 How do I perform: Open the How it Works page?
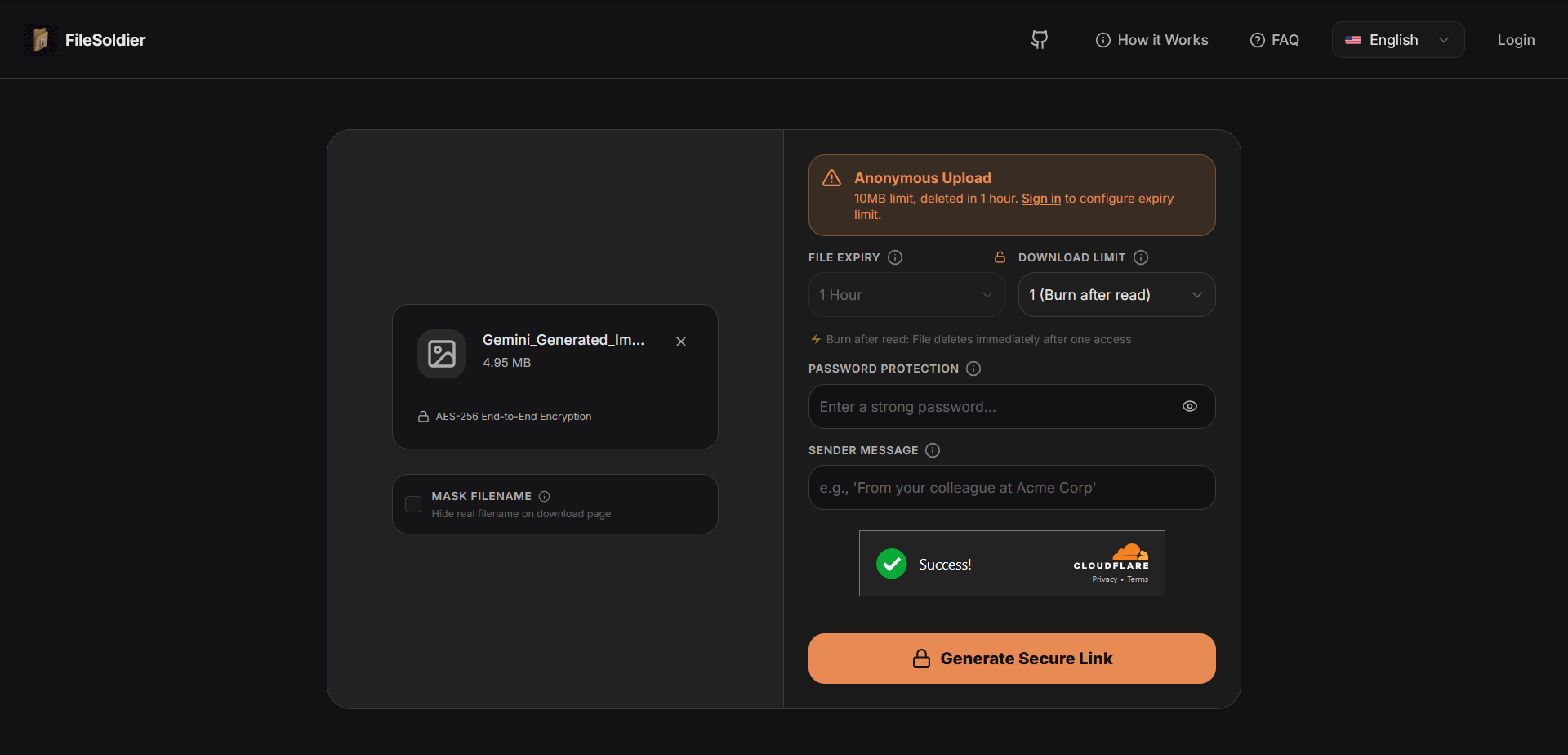coord(1151,39)
